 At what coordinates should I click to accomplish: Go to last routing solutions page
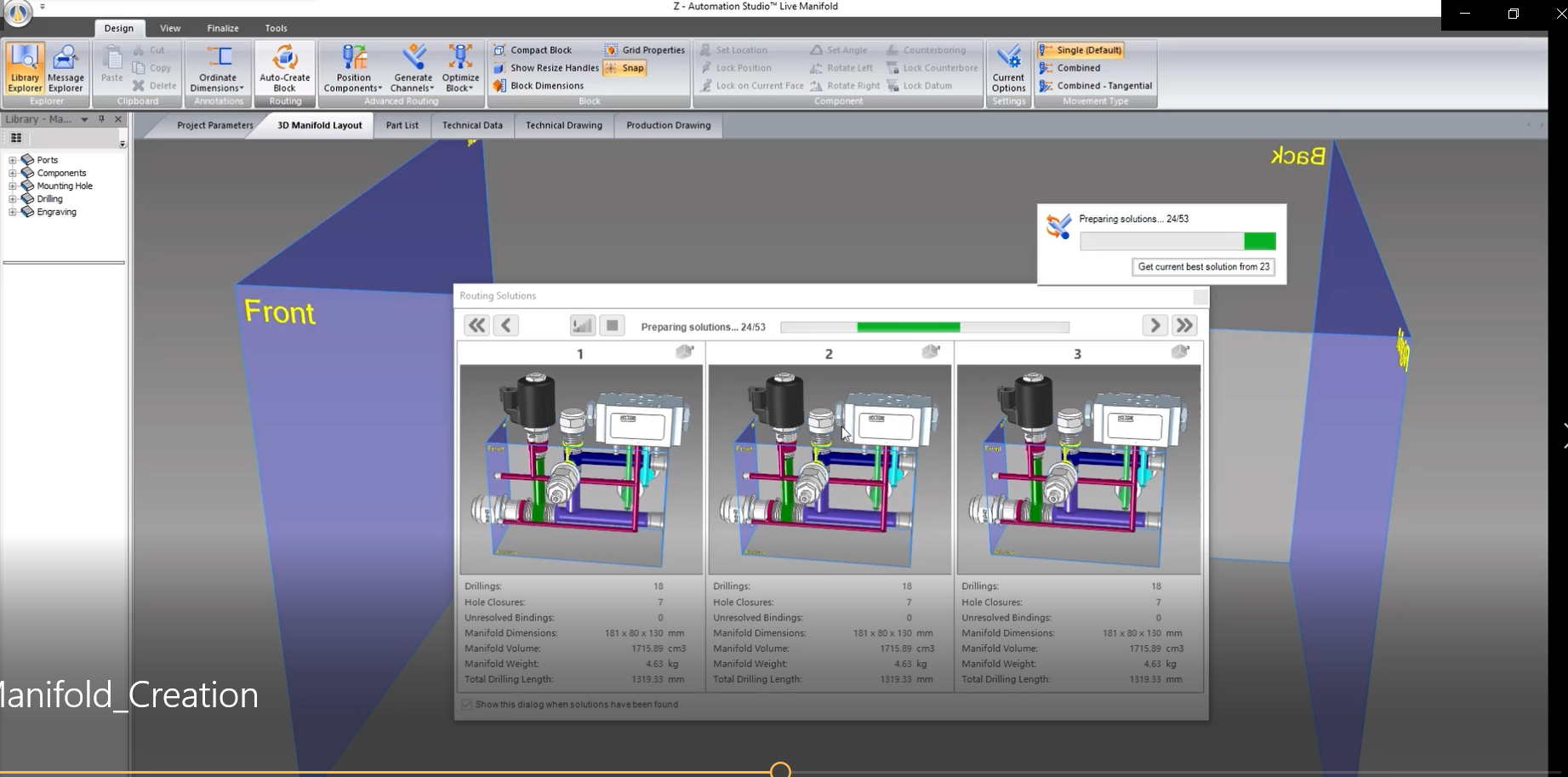point(1184,325)
